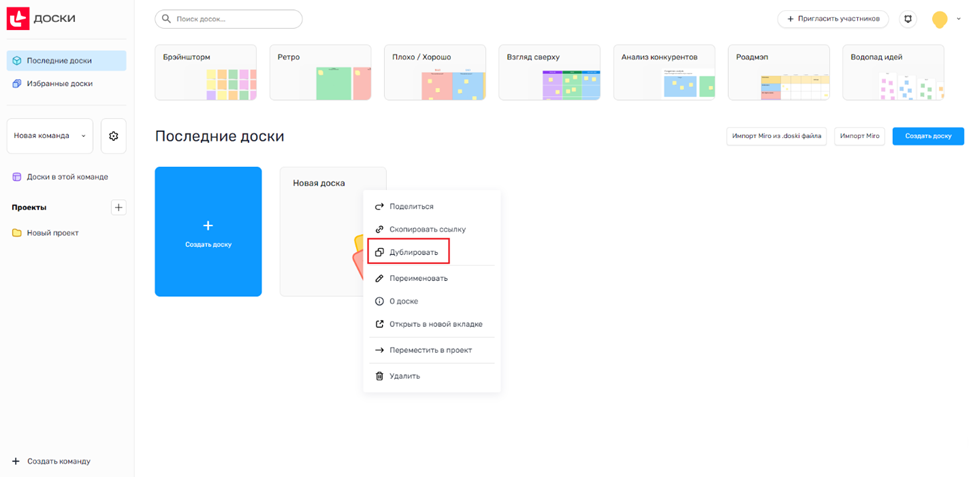
Task: Open the yellow user avatar
Action: pos(940,20)
